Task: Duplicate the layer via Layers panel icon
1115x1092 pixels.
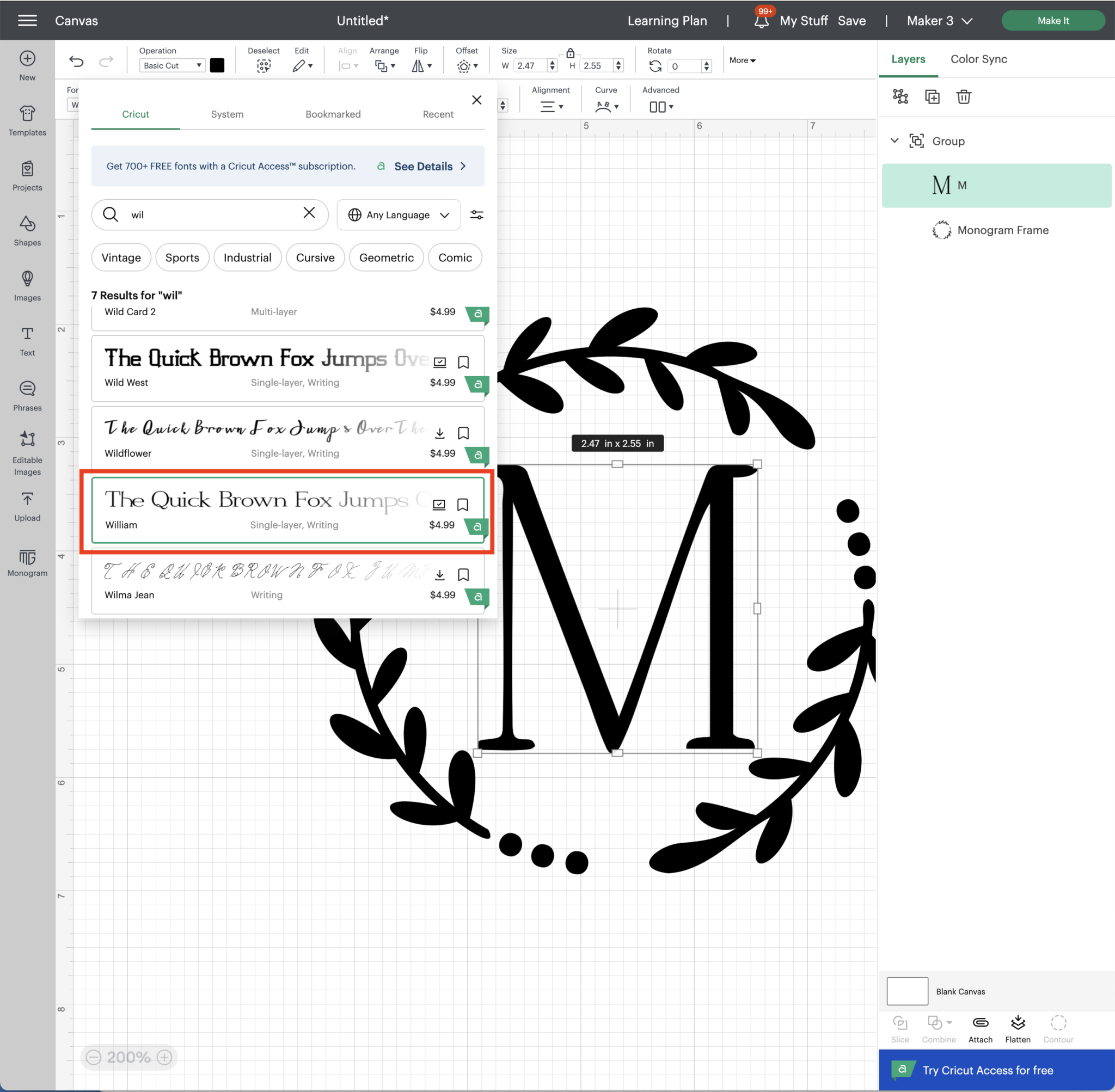Action: 932,96
